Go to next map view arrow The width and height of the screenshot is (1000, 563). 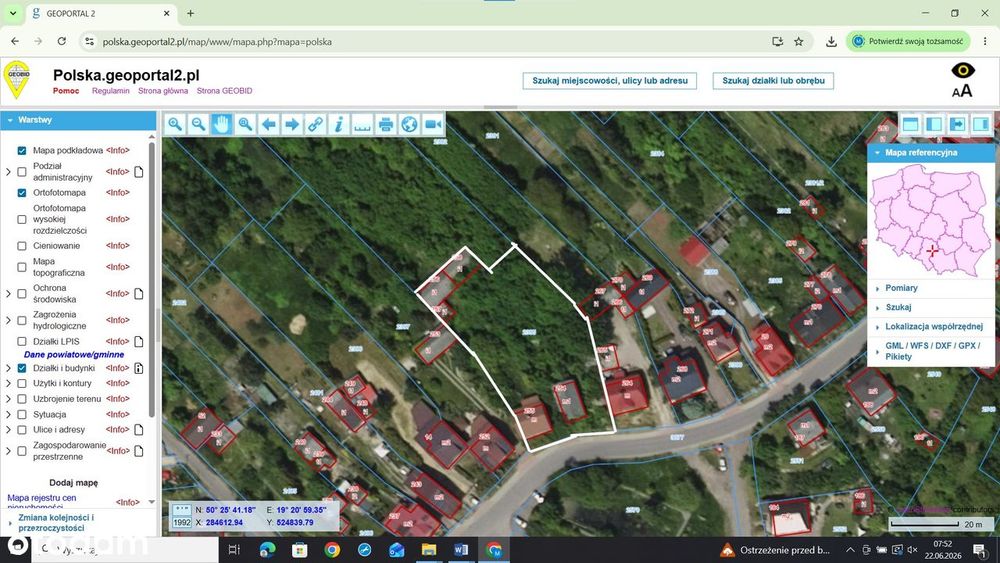[292, 124]
